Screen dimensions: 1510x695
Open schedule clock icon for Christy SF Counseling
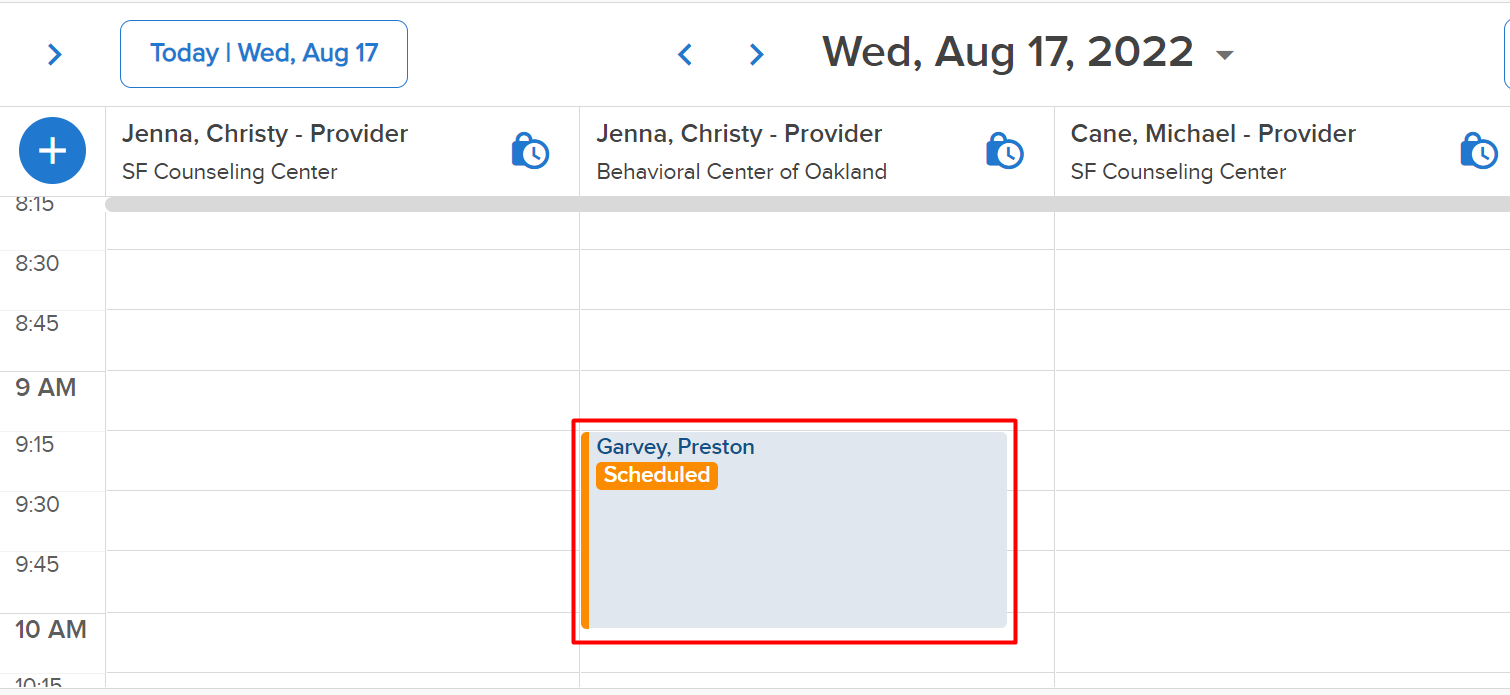point(530,151)
